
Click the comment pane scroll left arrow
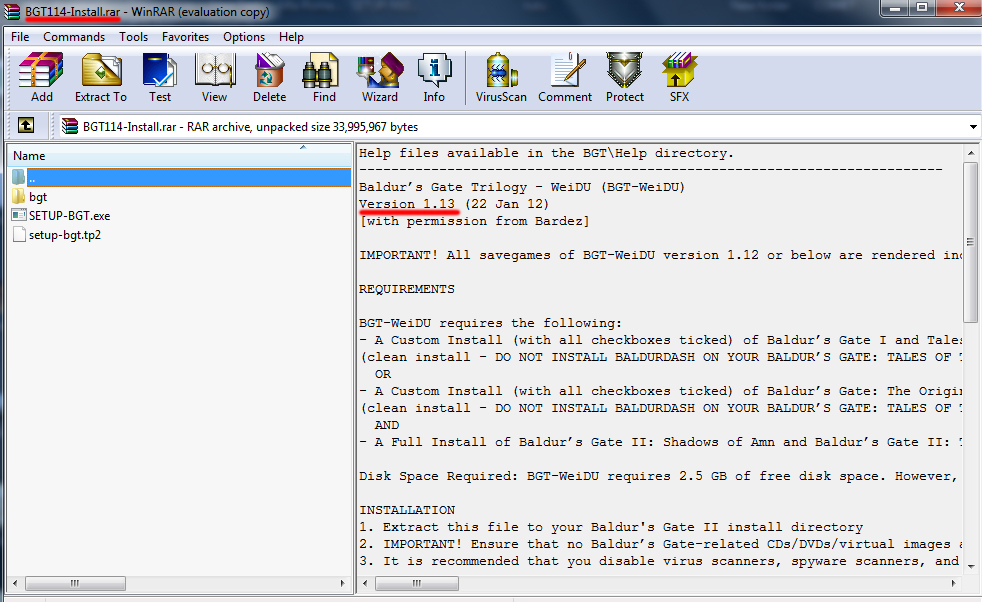point(365,583)
